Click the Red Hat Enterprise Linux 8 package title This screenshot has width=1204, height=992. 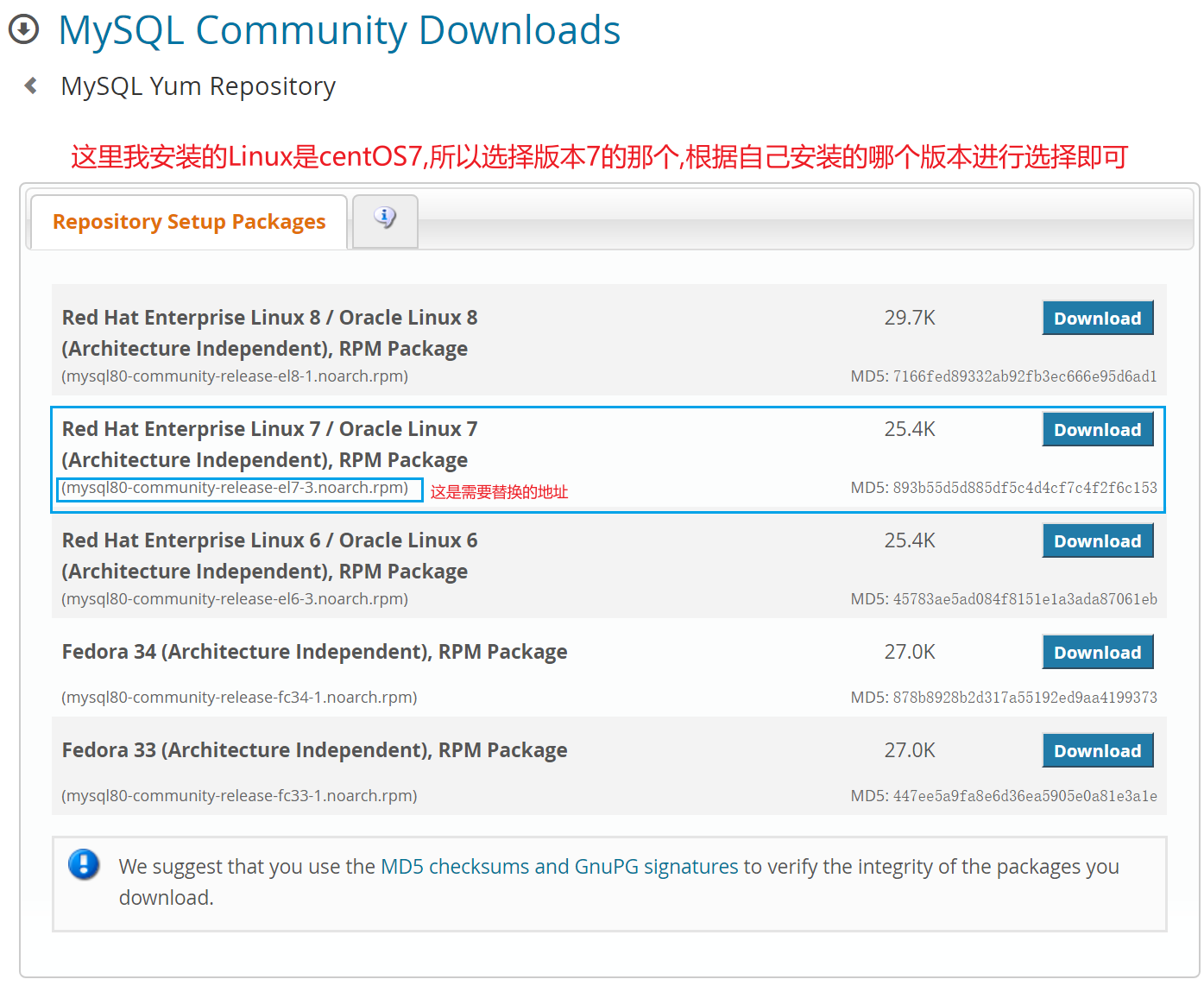(x=269, y=333)
